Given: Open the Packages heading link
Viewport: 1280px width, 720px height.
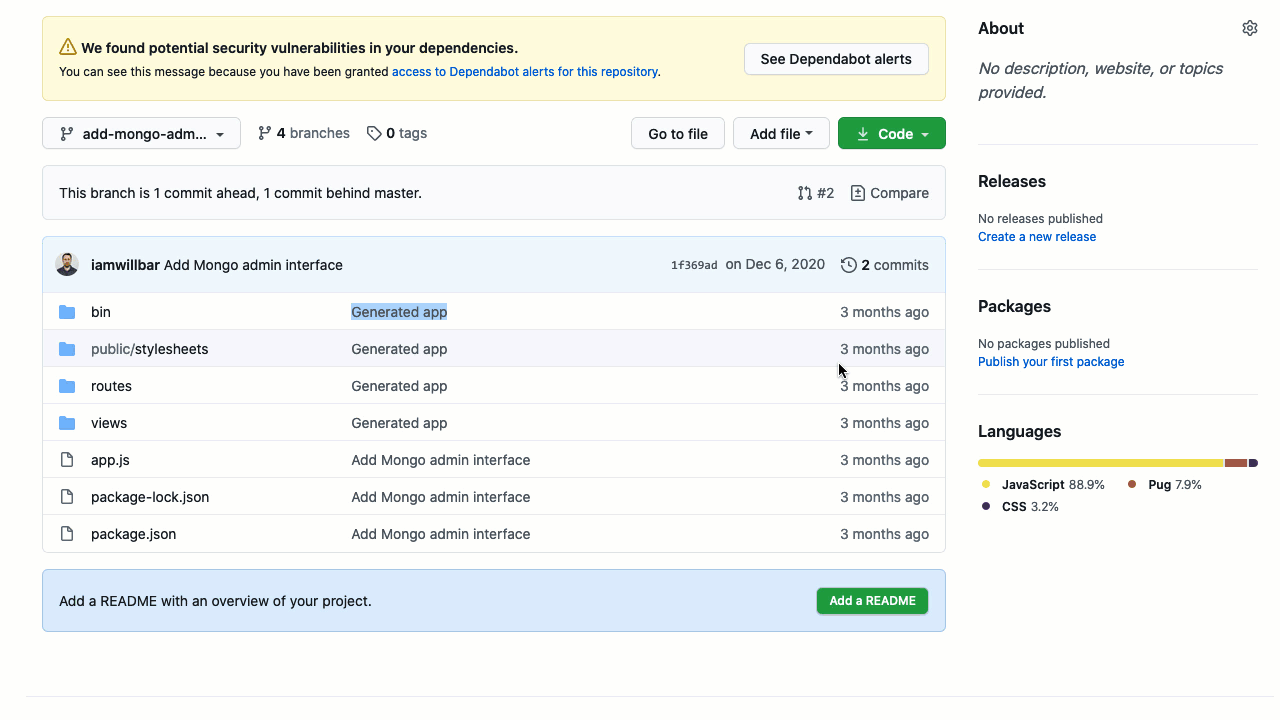Looking at the screenshot, I should pyautogui.click(x=1014, y=306).
